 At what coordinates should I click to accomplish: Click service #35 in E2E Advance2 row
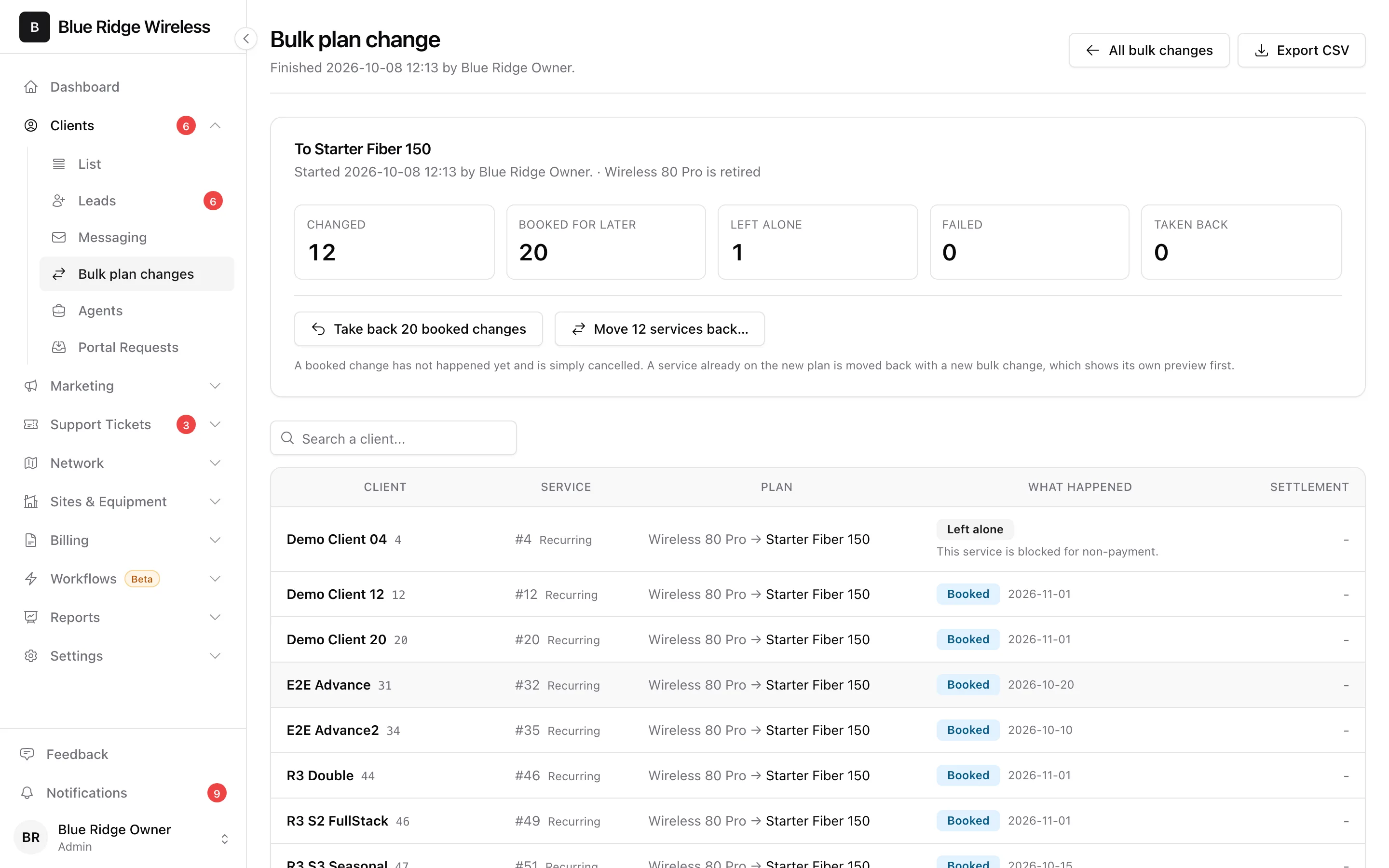527,730
